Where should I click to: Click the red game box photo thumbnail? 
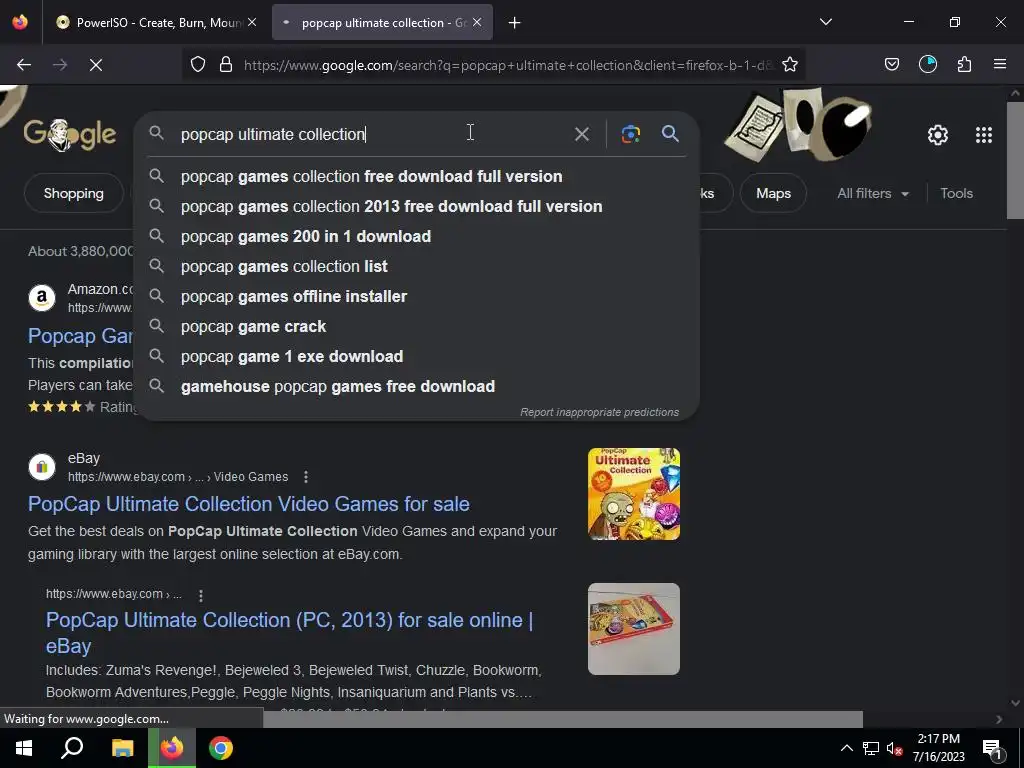coord(633,629)
